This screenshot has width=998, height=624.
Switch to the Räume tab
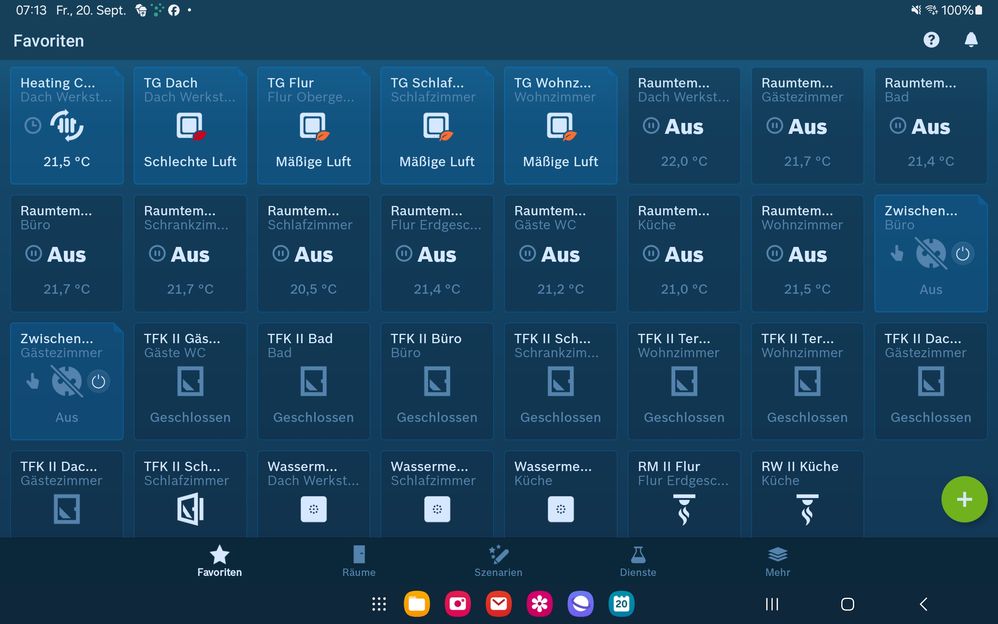(x=359, y=561)
